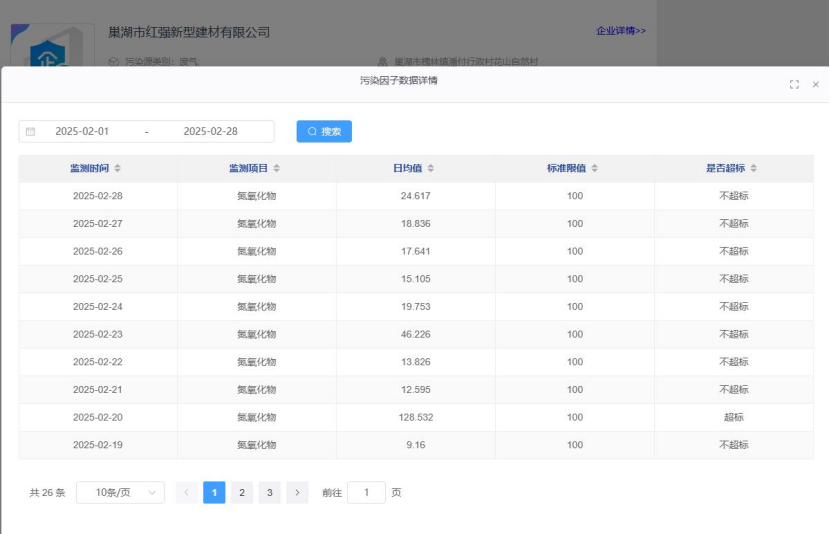Sort by 监测项目 column sort icon
This screenshot has width=830, height=534.
(277, 168)
